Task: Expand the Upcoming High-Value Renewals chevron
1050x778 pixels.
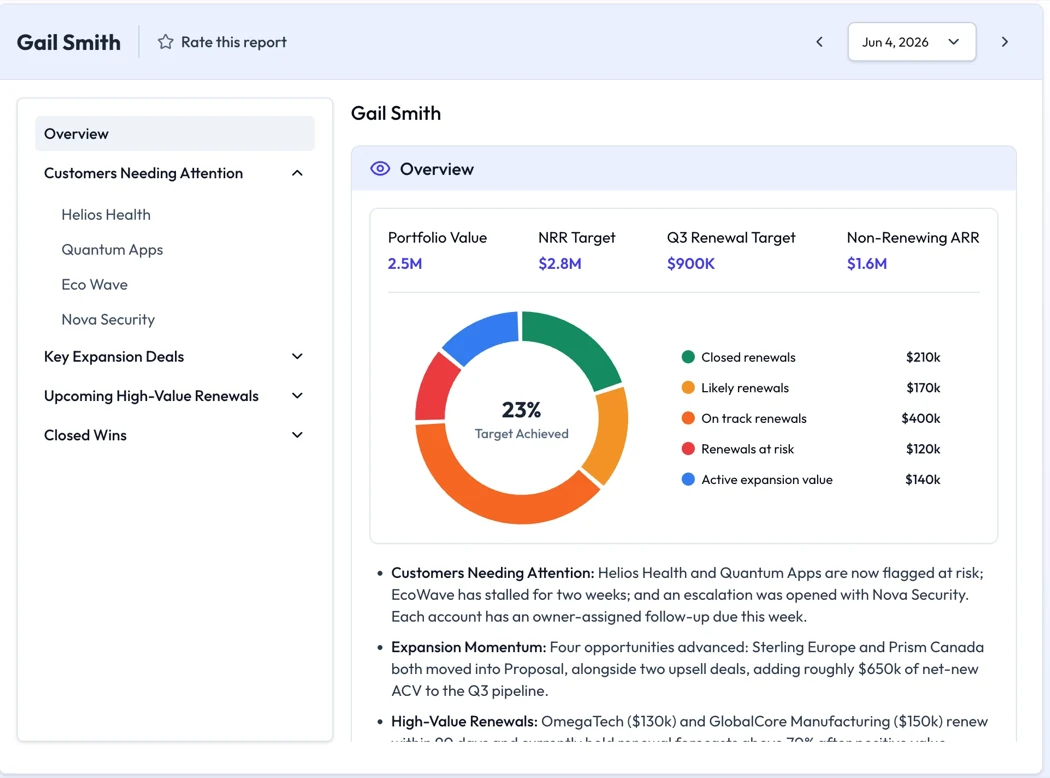Action: click(297, 396)
